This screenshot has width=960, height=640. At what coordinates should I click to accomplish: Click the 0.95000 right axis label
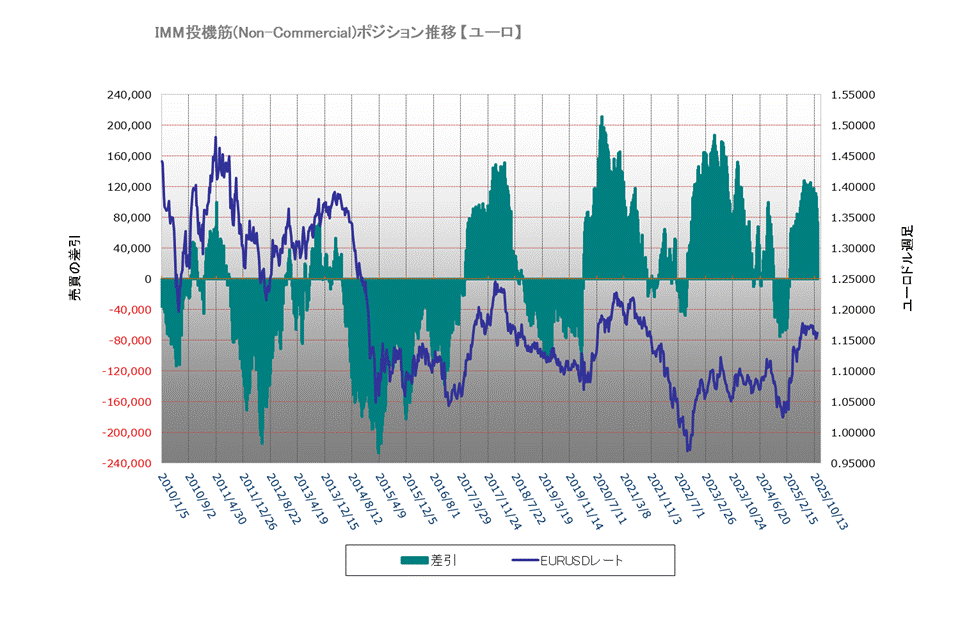coord(852,463)
